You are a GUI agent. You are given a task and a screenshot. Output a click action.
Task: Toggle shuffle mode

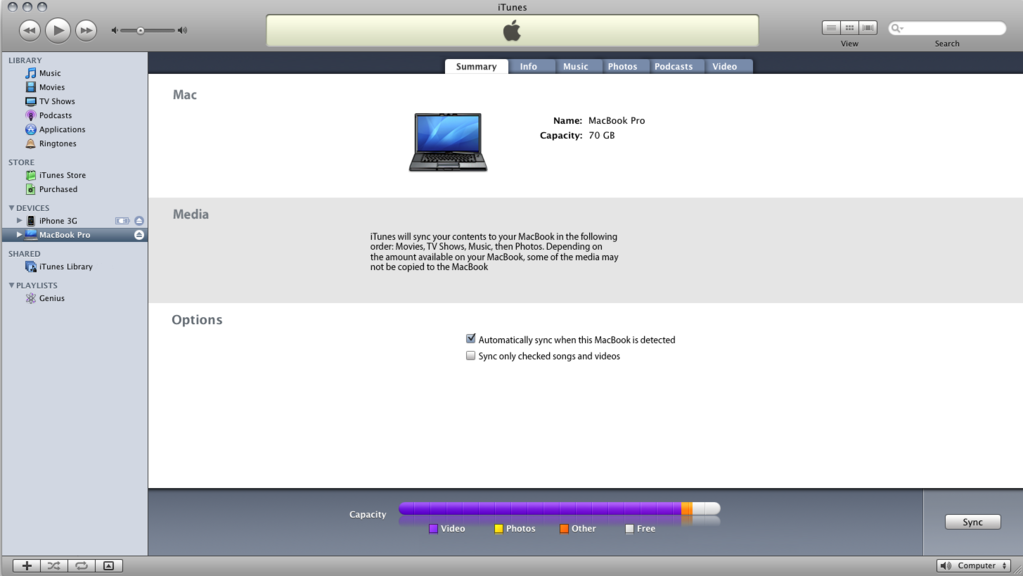pos(54,566)
